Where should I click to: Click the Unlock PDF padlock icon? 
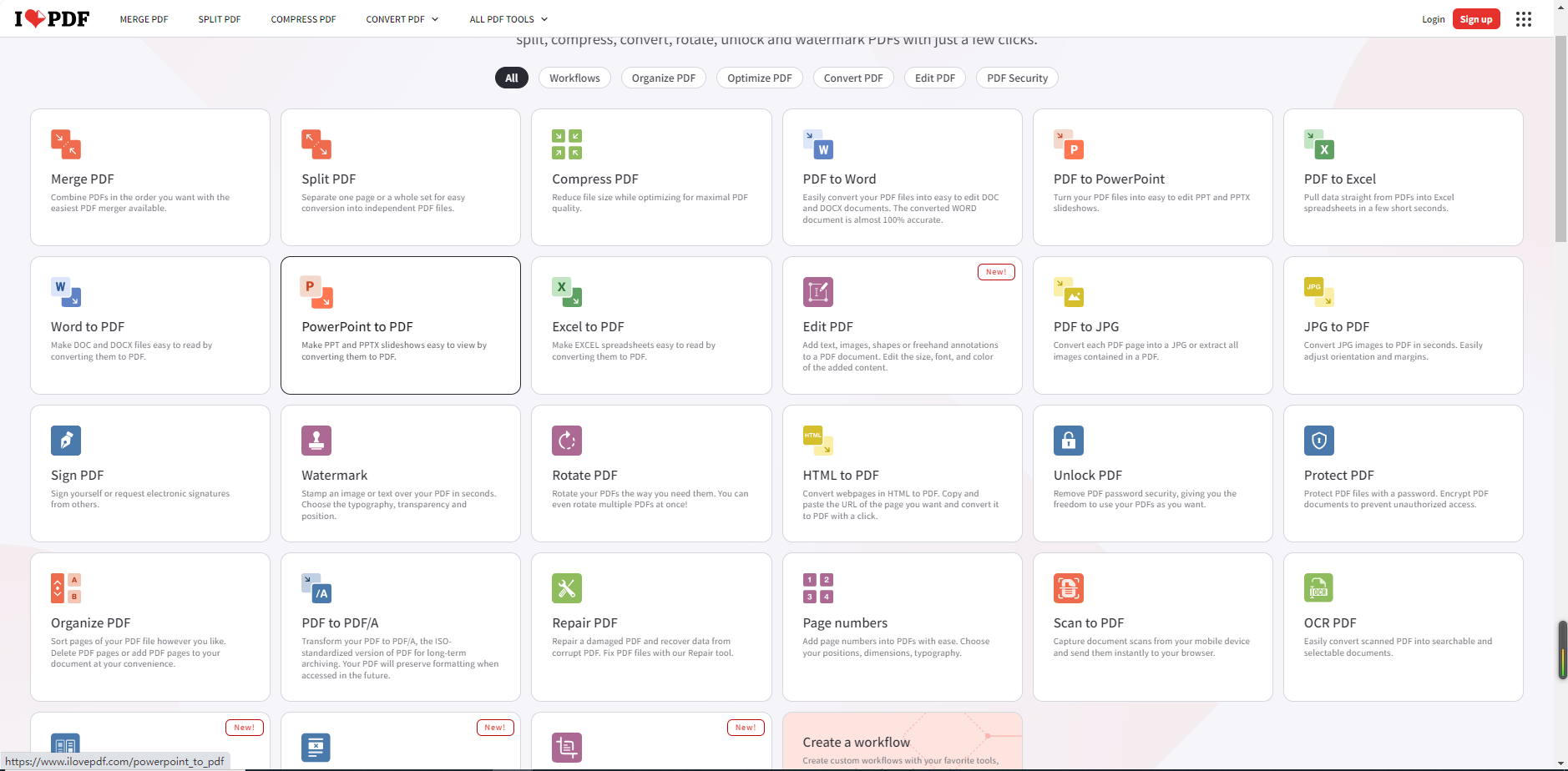[x=1068, y=441]
